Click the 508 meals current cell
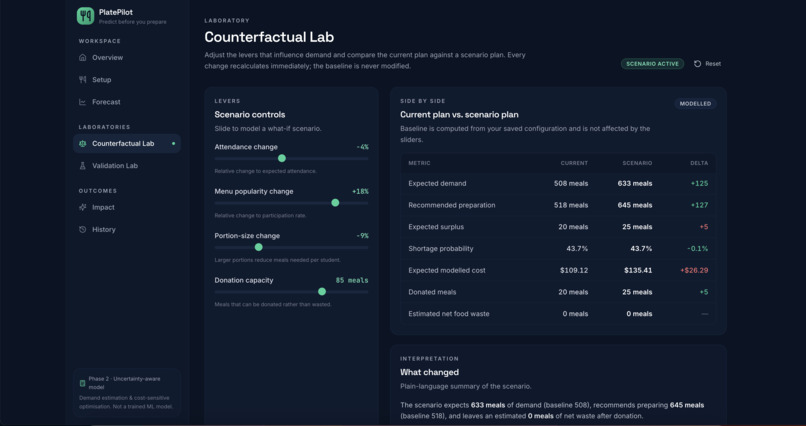Screen dimensions: 806x426 (571, 183)
